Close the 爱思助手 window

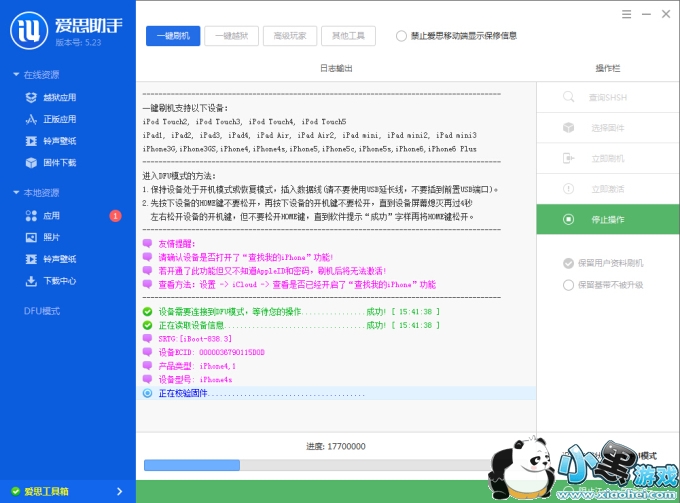coord(666,14)
